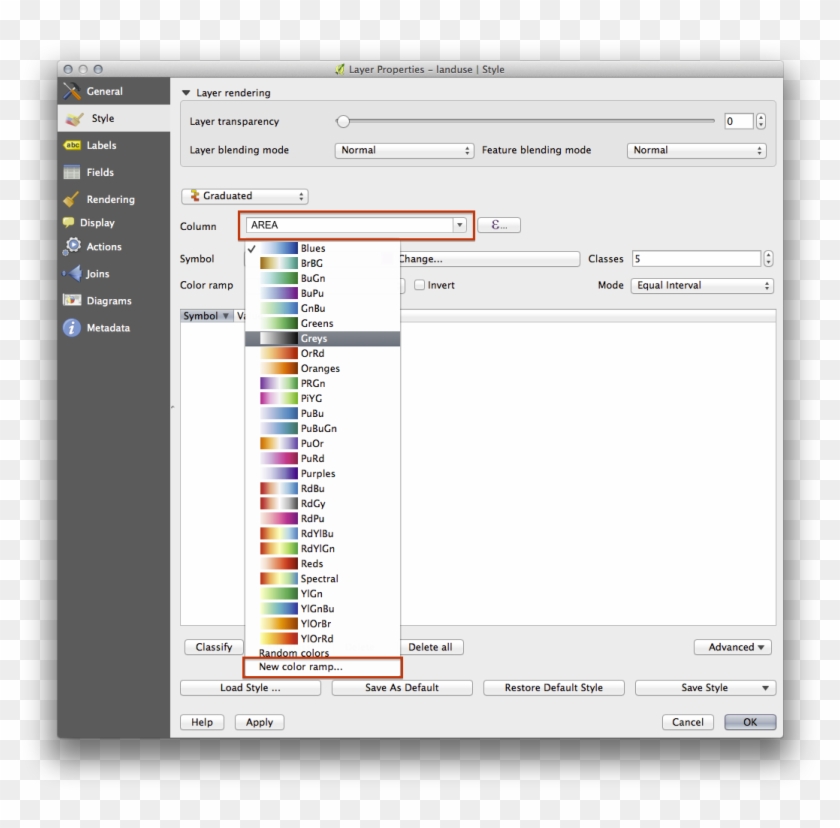Click the Classify button

point(213,647)
